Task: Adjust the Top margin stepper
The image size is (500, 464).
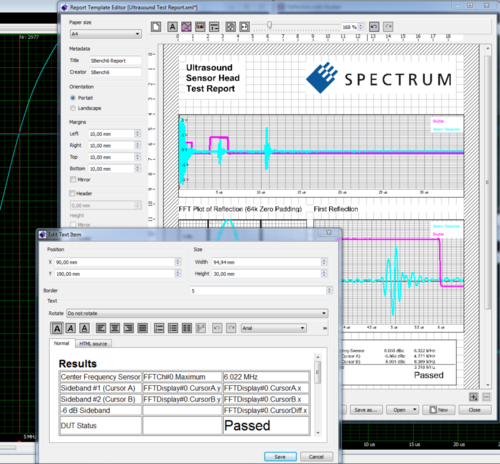Action: (137, 157)
